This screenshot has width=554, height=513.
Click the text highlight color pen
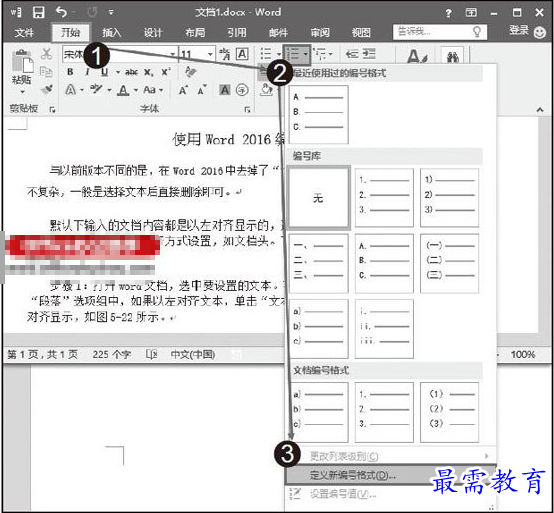pos(96,89)
